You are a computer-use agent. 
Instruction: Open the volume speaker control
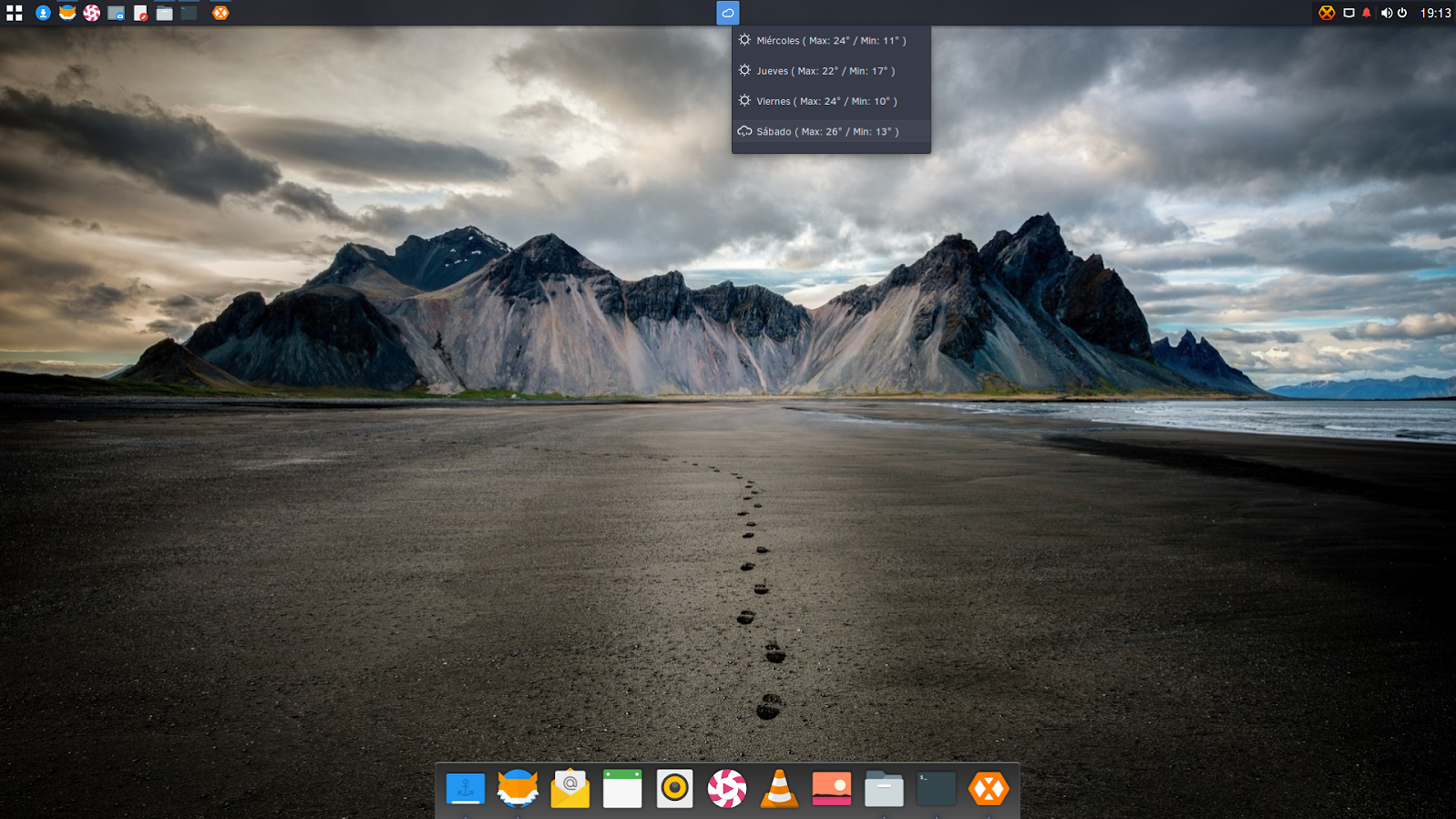pos(1386,13)
